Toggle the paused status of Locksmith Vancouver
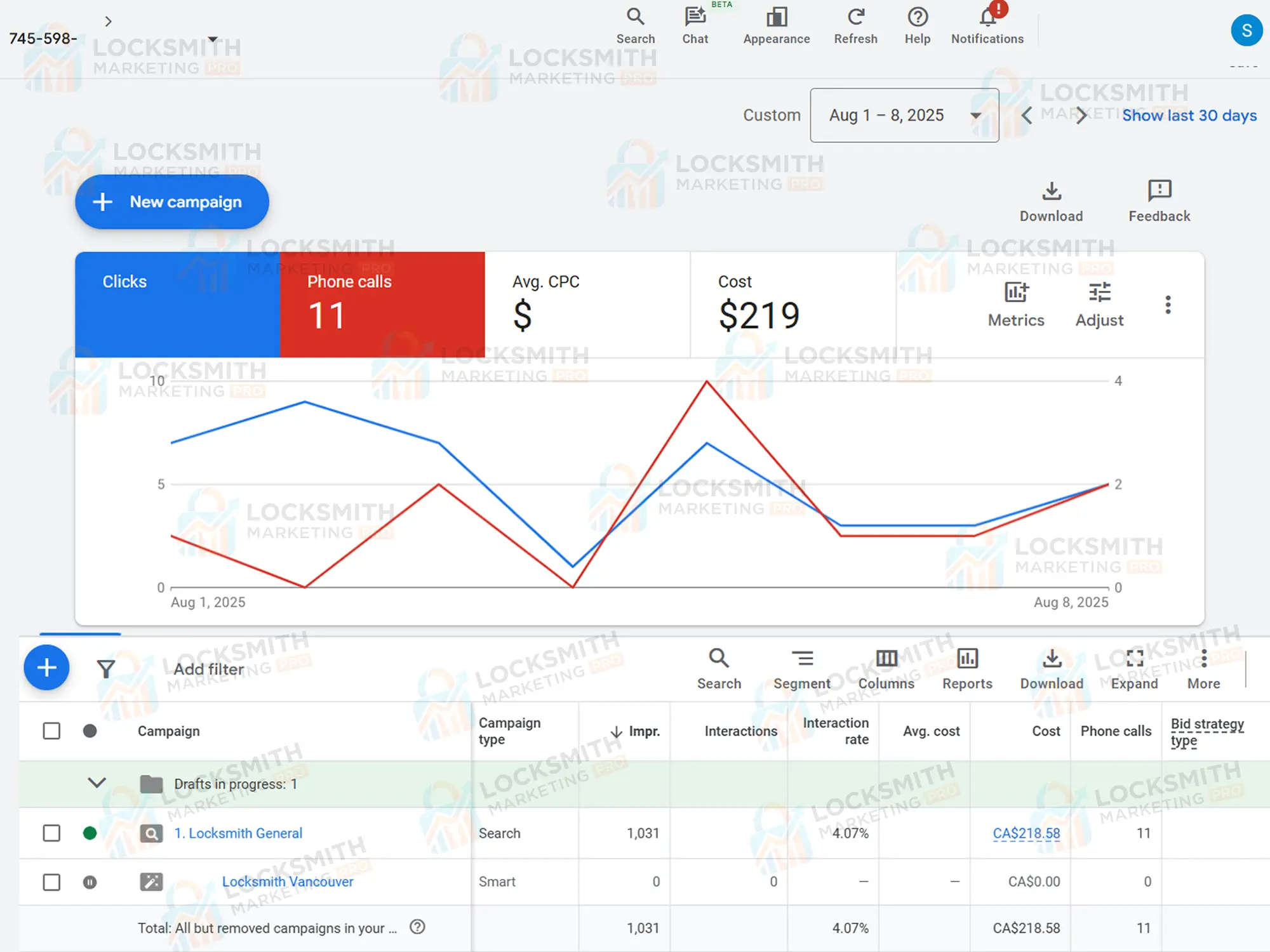Viewport: 1270px width, 952px height. tap(91, 882)
